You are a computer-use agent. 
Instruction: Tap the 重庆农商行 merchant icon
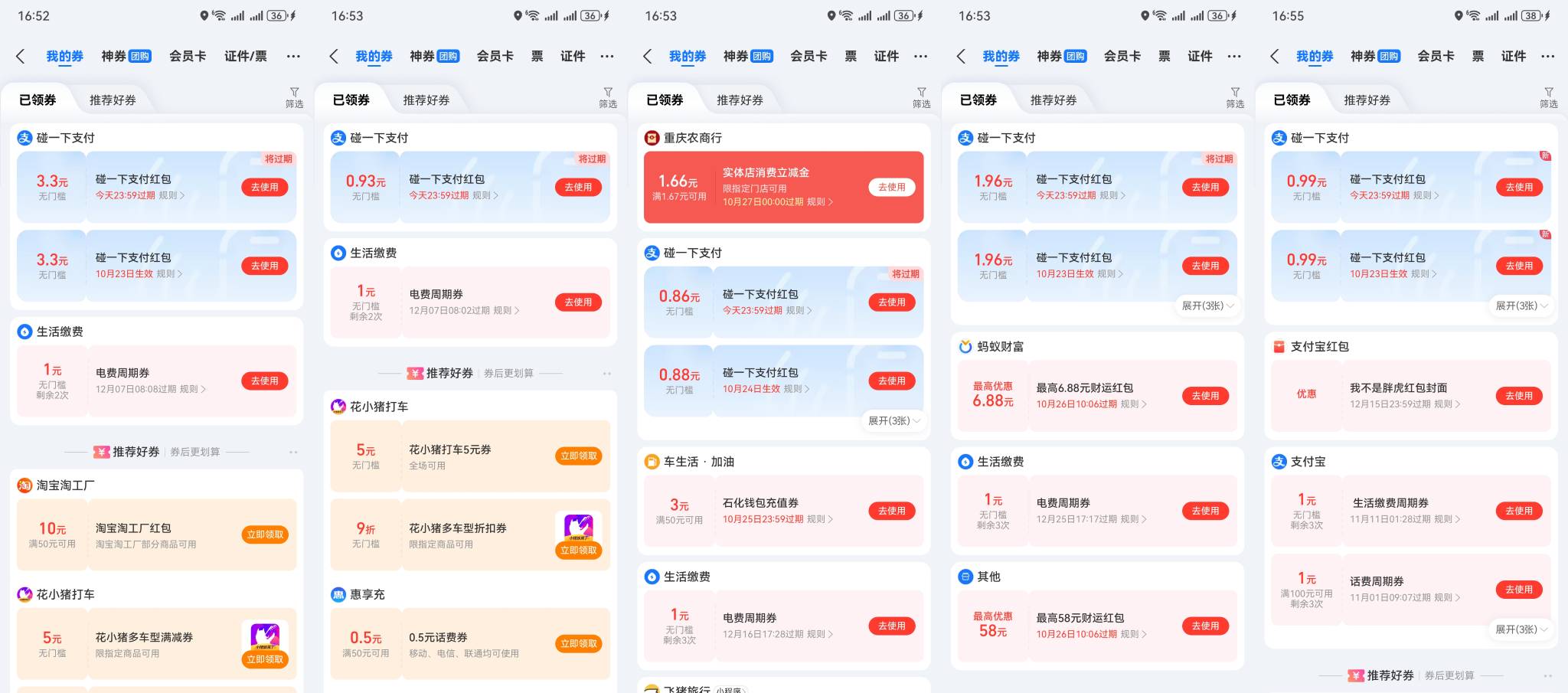(x=652, y=138)
